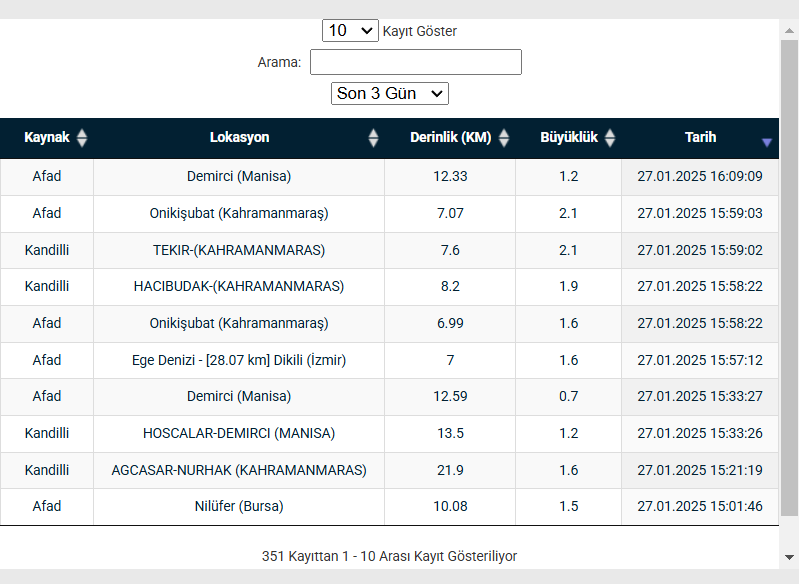This screenshot has width=799, height=584.
Task: Select depth value 8.2
Action: (x=450, y=287)
